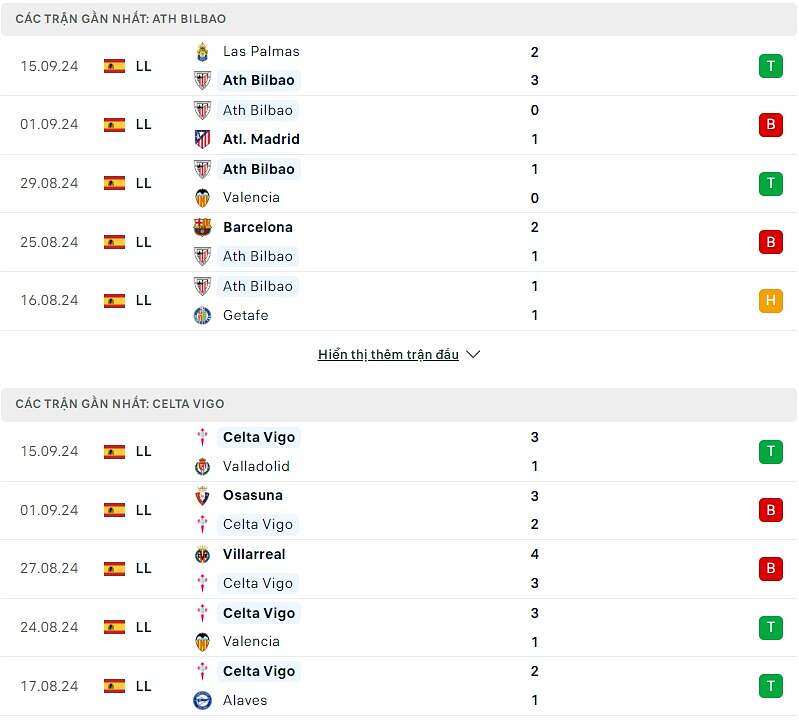Click the orange H badge for Getafe match

(770, 301)
